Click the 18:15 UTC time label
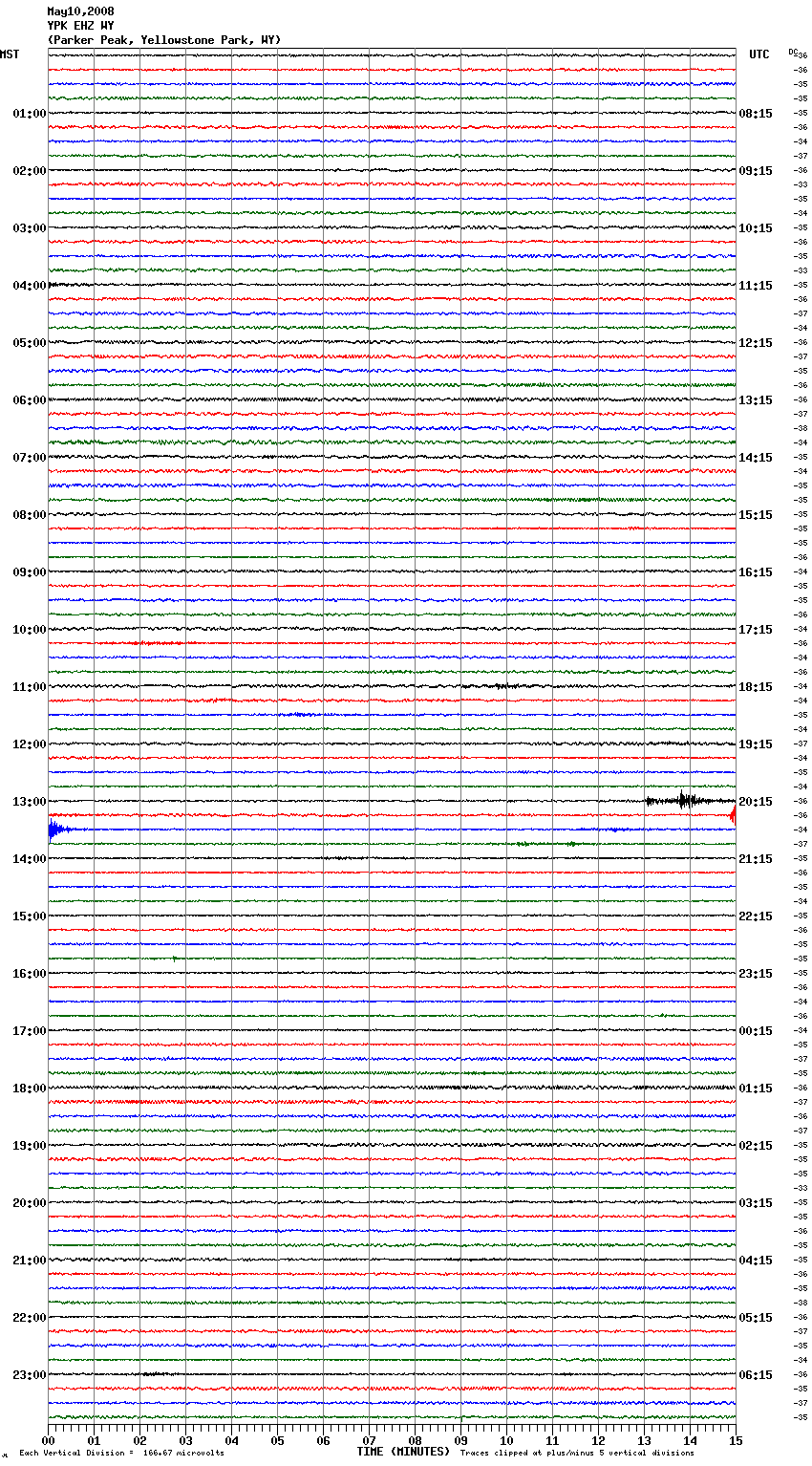Image resolution: width=812 pixels, height=1466 pixels. 756,687
